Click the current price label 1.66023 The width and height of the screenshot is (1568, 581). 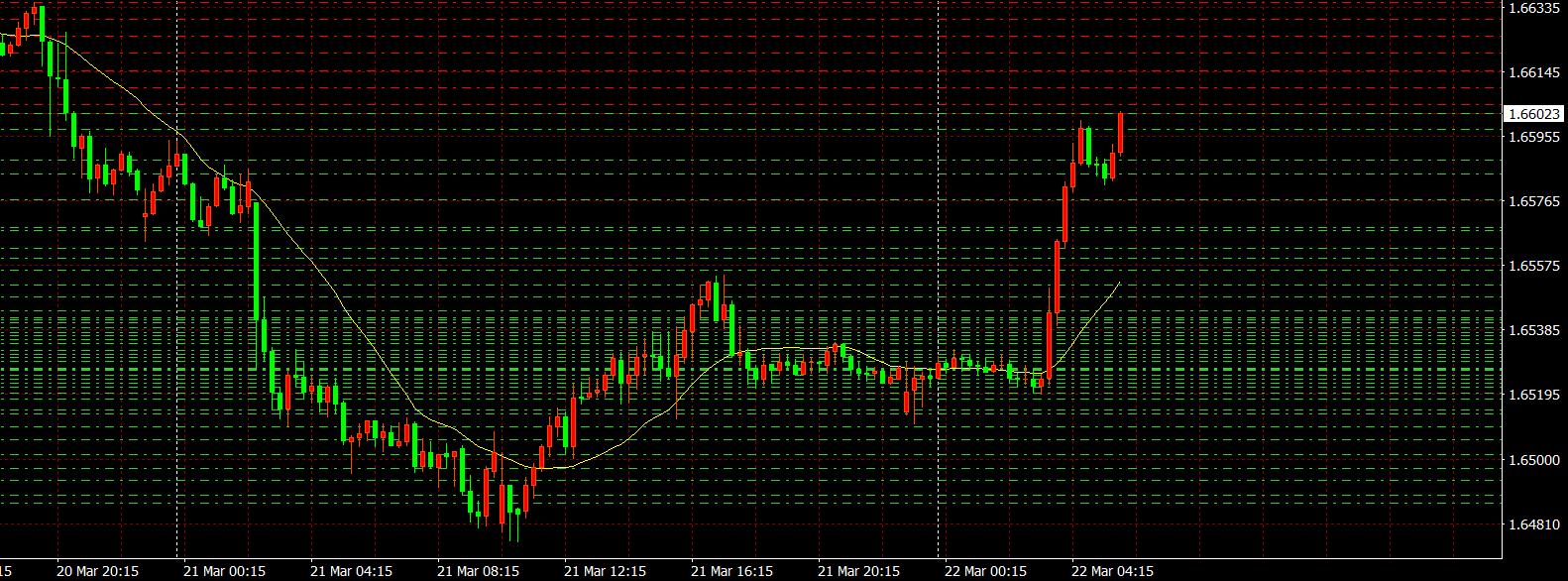click(x=1533, y=114)
